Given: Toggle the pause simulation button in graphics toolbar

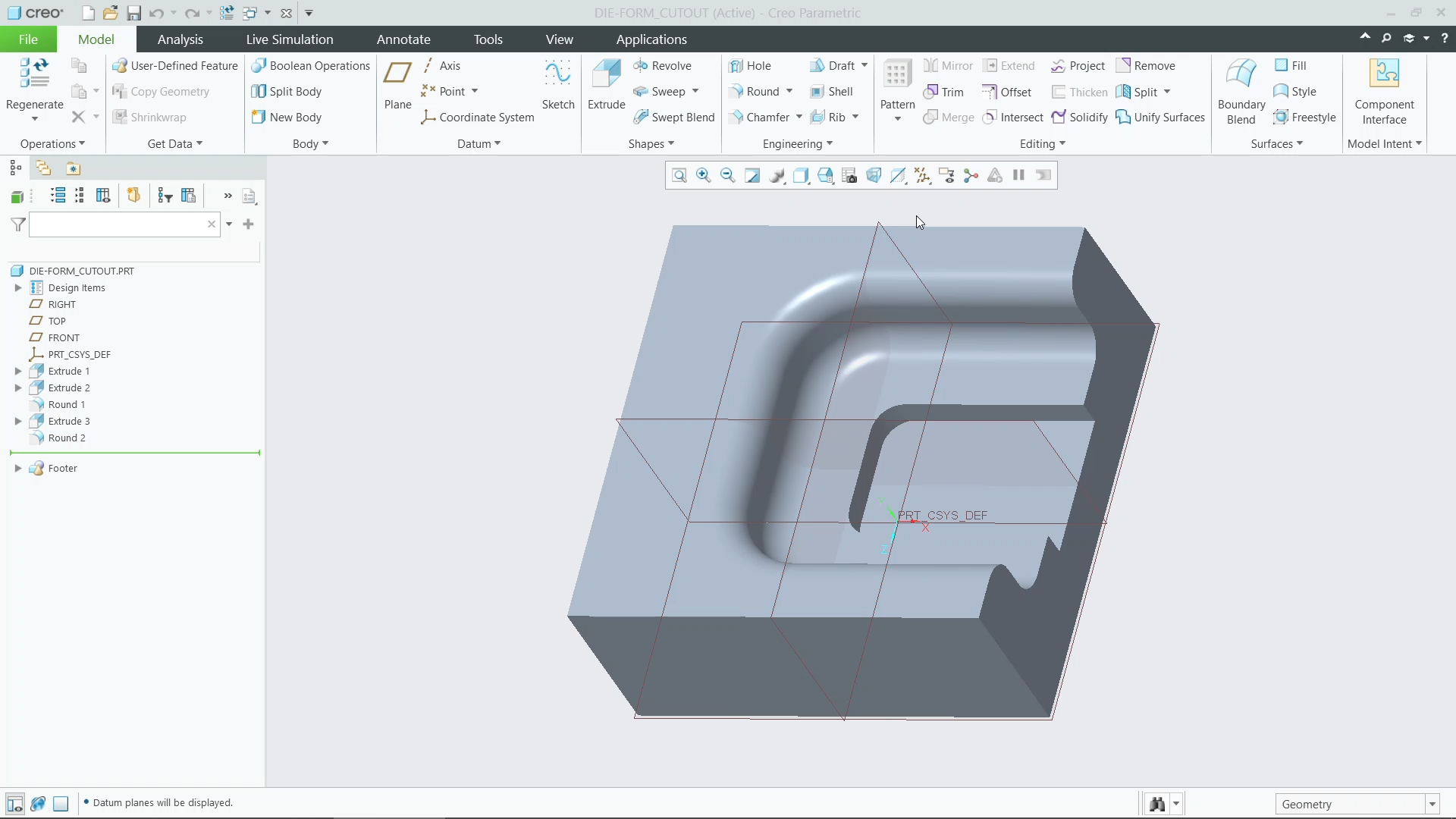Looking at the screenshot, I should pyautogui.click(x=1019, y=176).
